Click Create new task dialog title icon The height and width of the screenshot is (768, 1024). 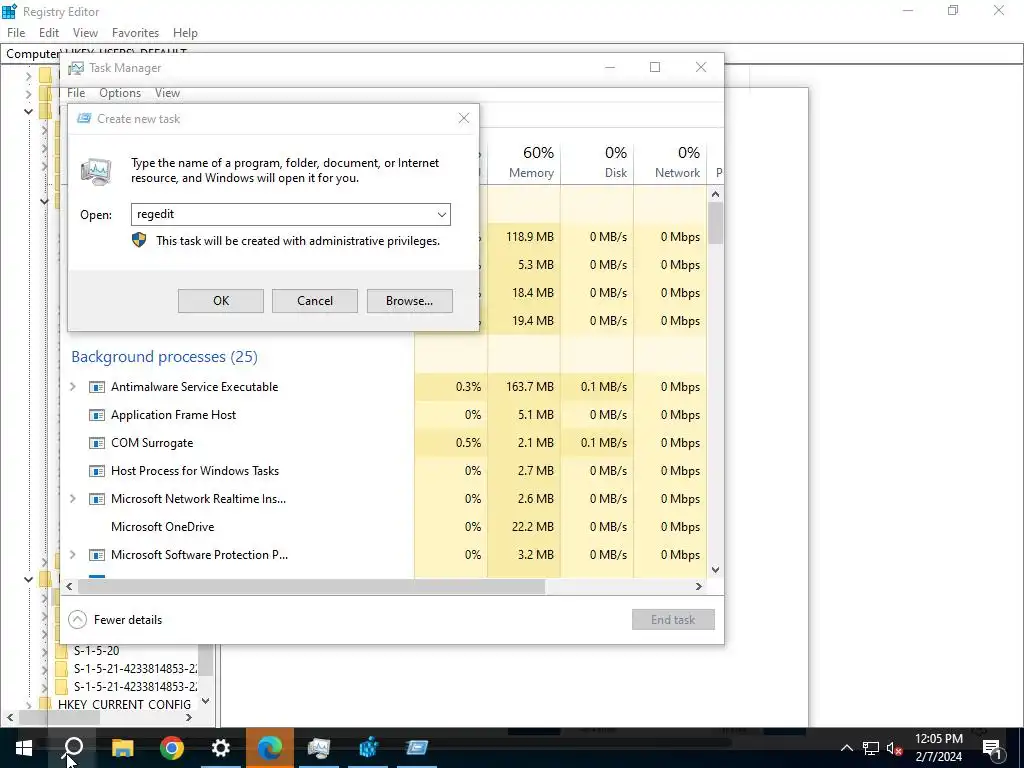[84, 119]
